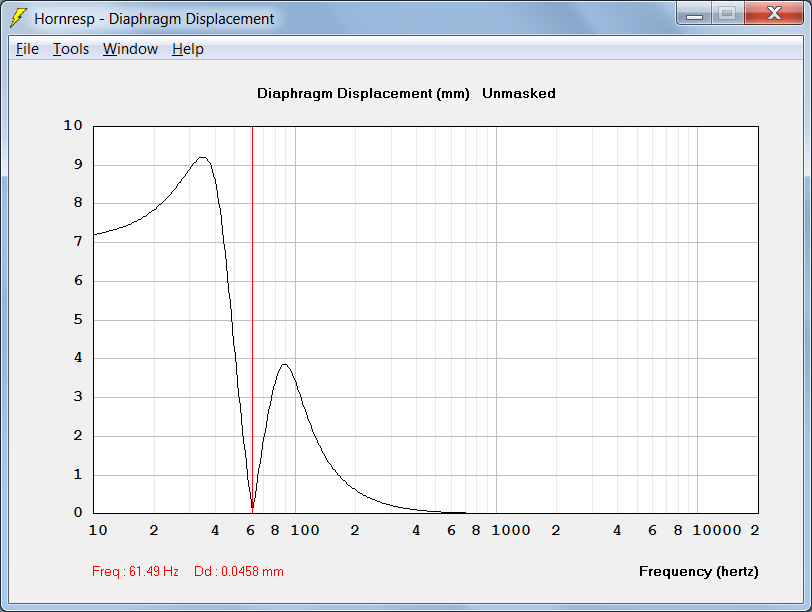Close the Diaphragm Displacement window

click(774, 14)
